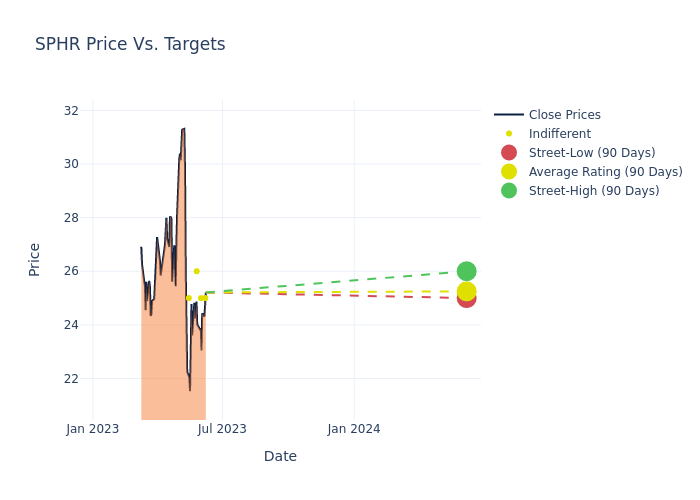Click the 32 price tick label
The width and height of the screenshot is (700, 500).
pos(71,111)
